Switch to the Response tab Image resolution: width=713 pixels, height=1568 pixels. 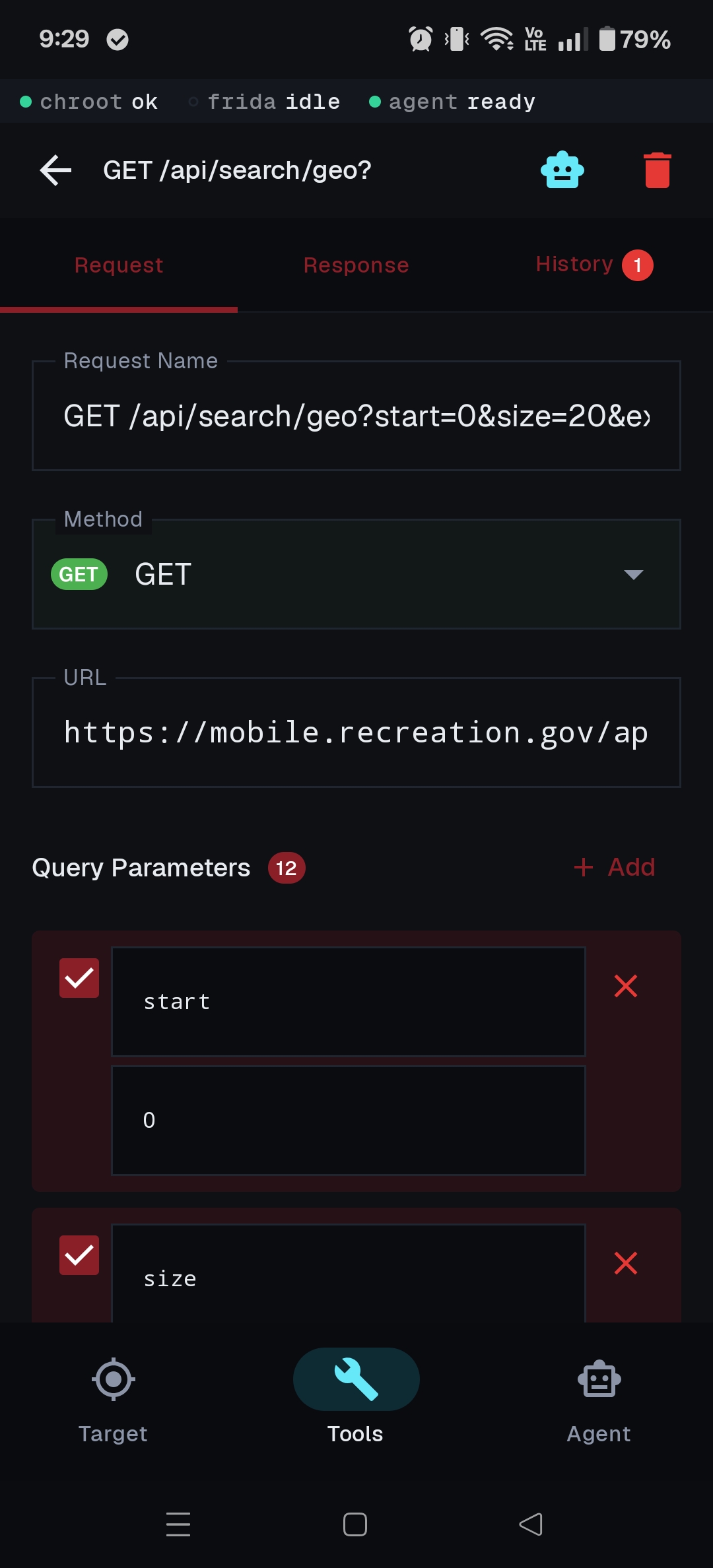point(356,265)
